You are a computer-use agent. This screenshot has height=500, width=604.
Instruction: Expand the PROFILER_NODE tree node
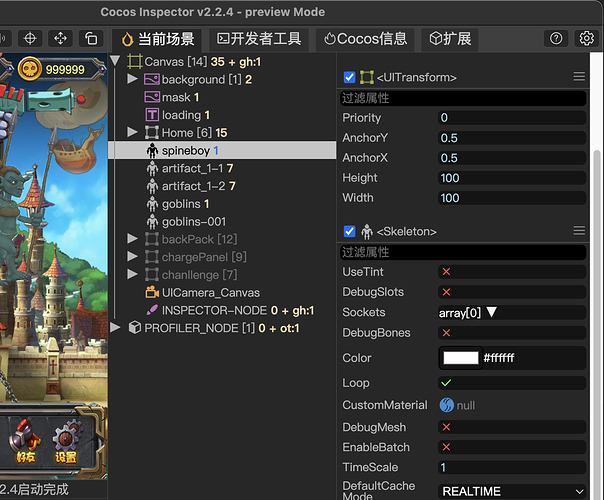[x=115, y=327]
